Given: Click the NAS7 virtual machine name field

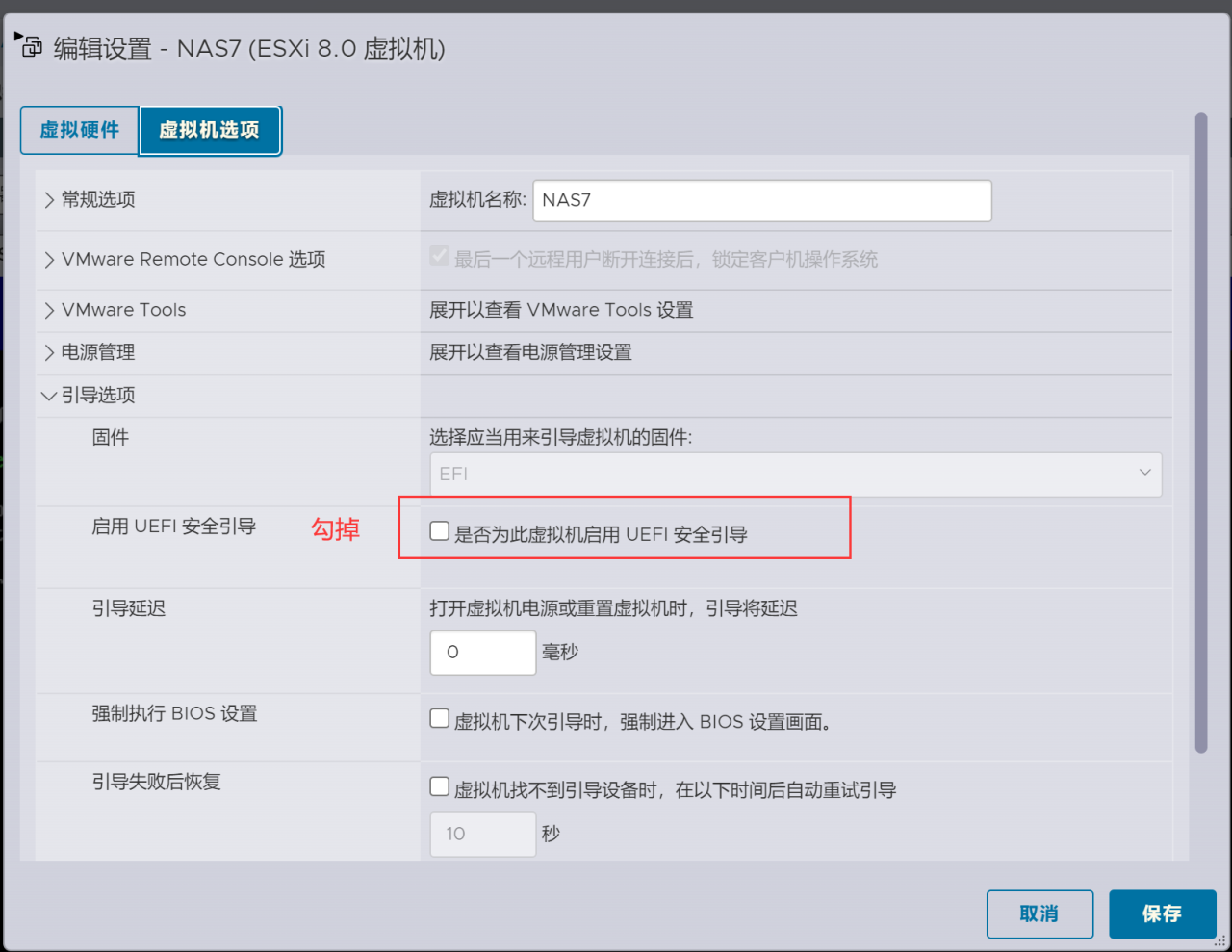Looking at the screenshot, I should [x=763, y=200].
